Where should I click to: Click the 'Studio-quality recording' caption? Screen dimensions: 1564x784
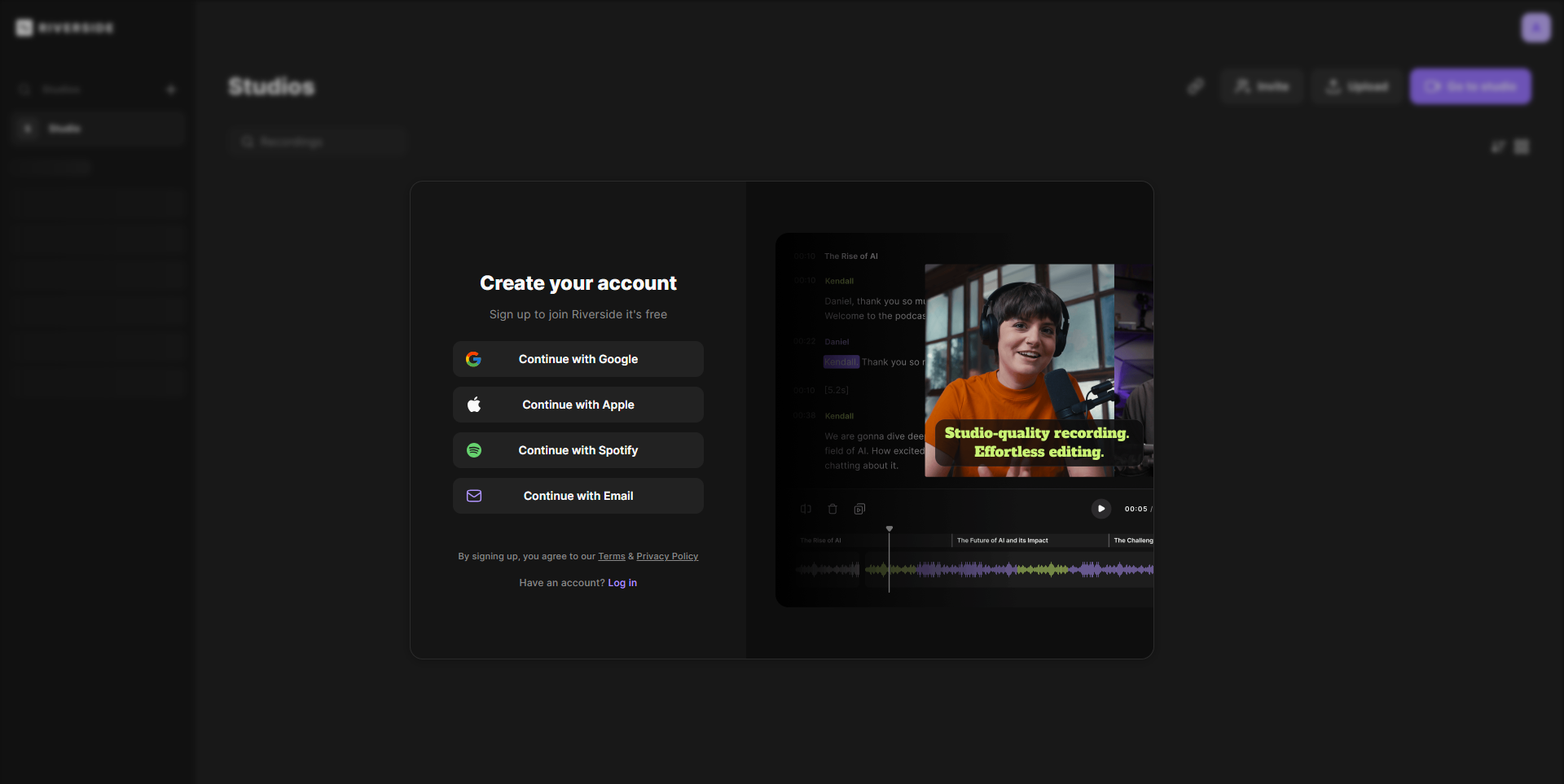[1038, 442]
